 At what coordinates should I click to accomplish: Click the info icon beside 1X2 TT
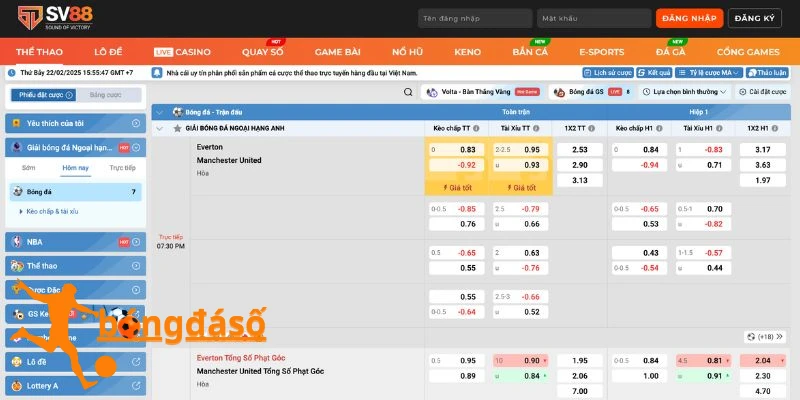pos(591,129)
